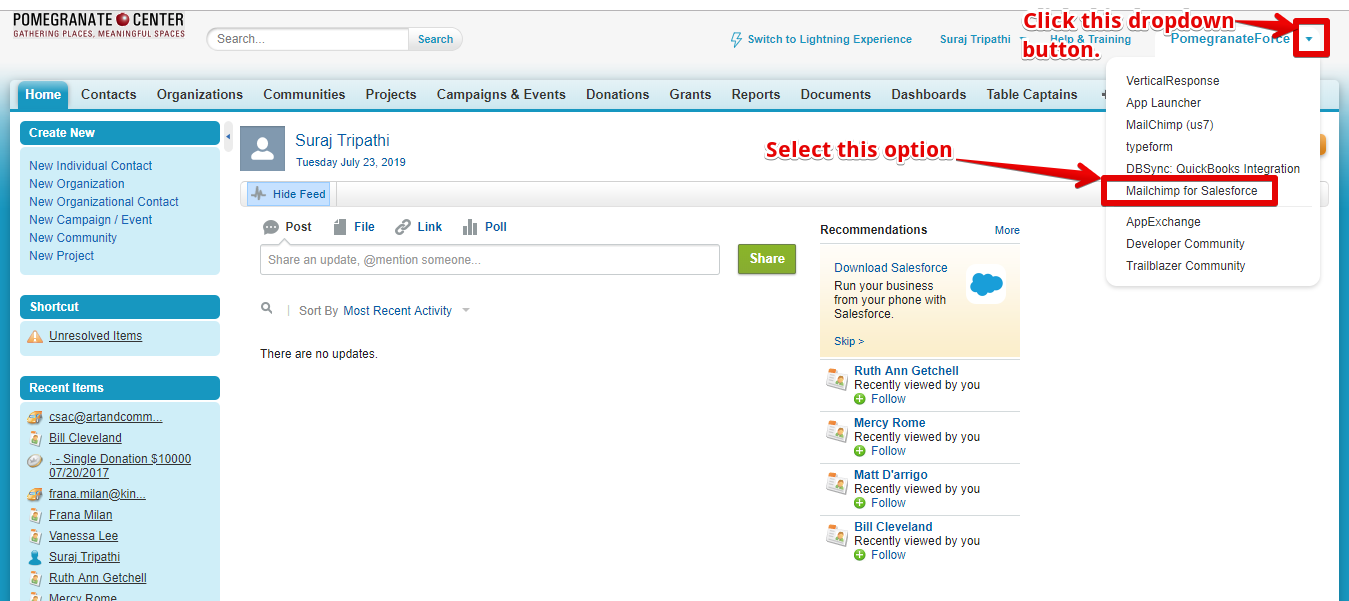
Task: Select MailChimp (us7) app option
Action: [1169, 125]
